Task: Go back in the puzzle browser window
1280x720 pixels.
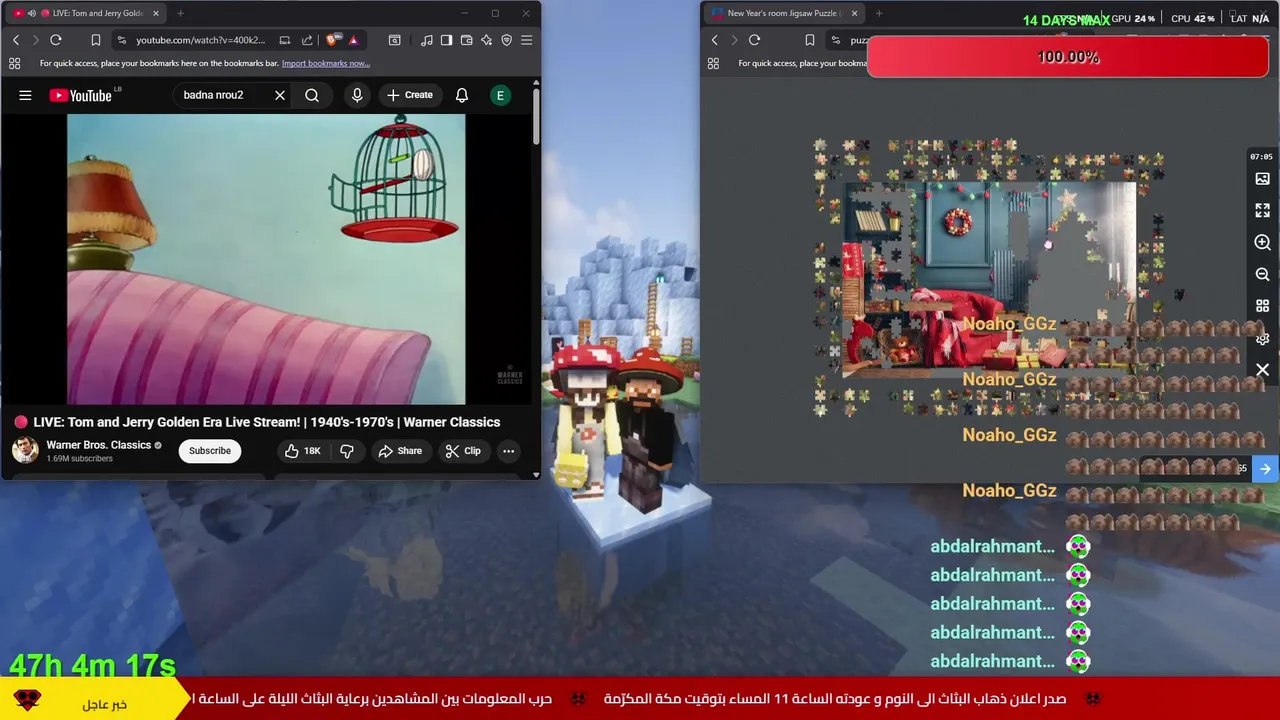Action: [714, 40]
